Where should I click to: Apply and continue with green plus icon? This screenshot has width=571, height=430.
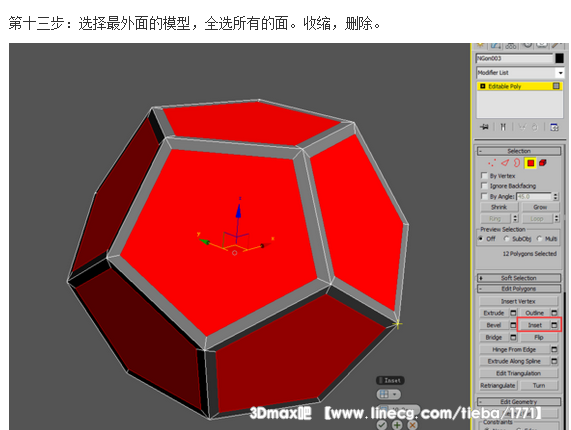point(397,425)
